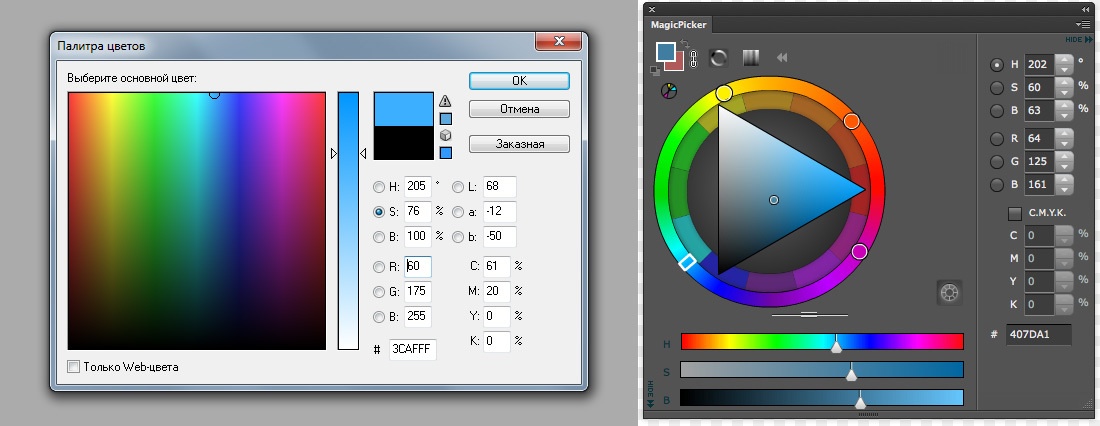Select the R radio in Палитра цветов
Viewport: 1100px width, 426px height.
click(379, 267)
